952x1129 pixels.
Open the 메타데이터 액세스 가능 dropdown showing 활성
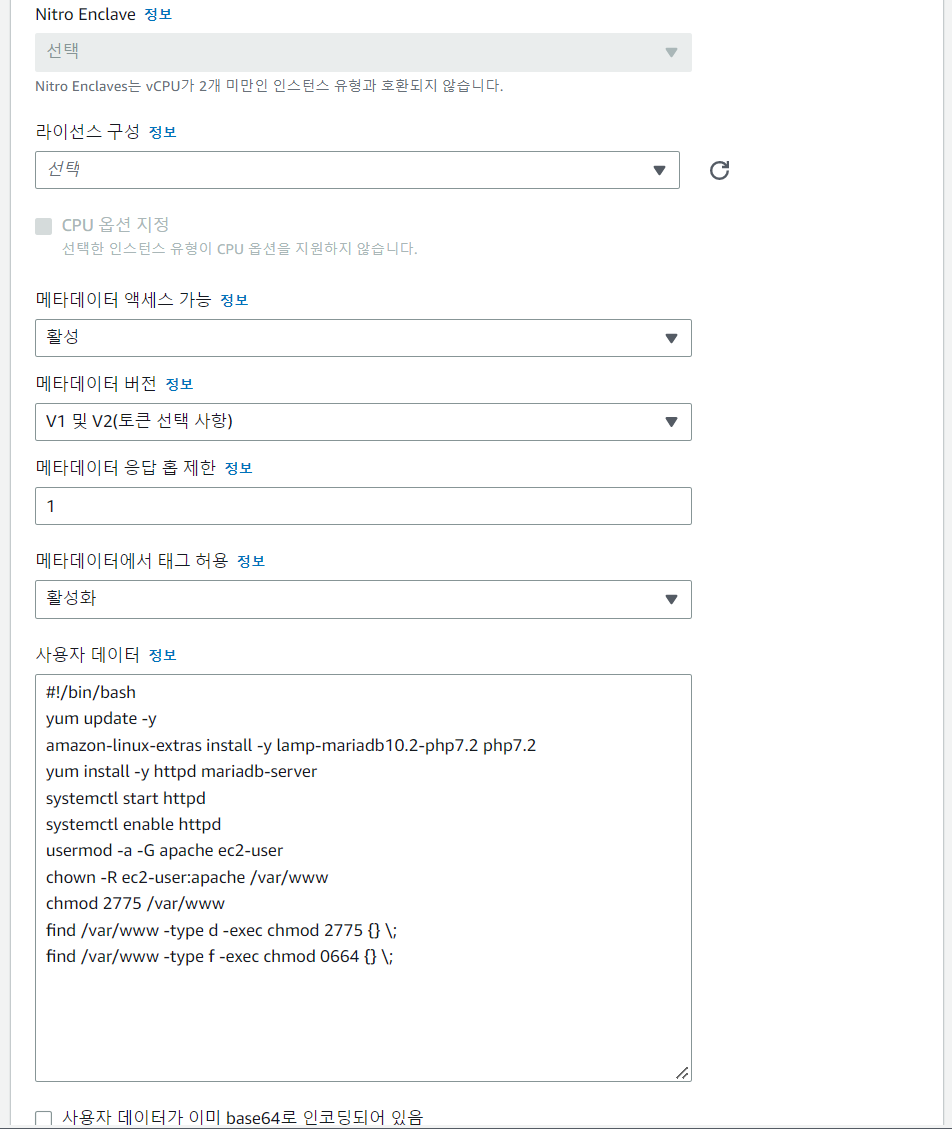(363, 338)
